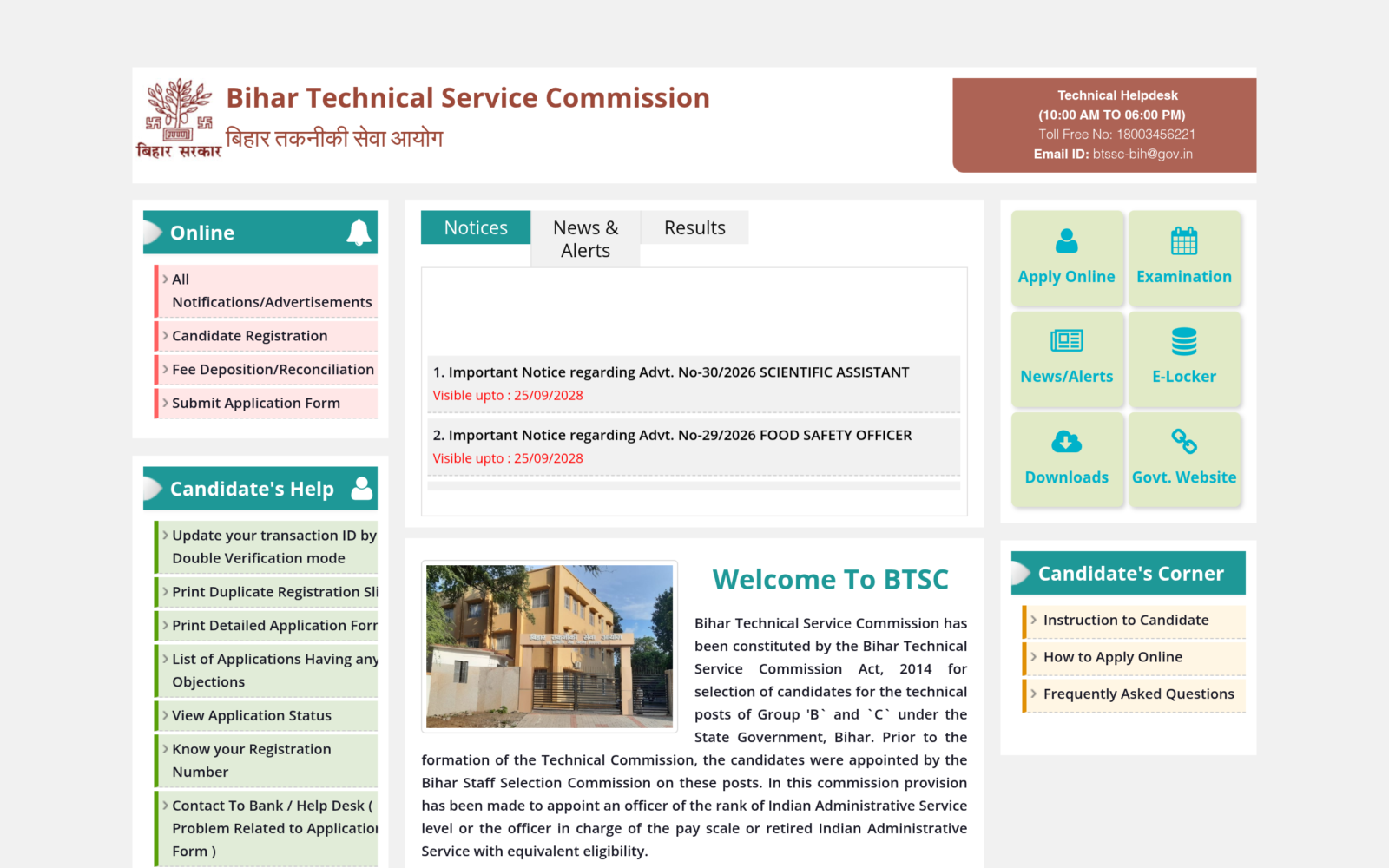
Task: Click the person icon in Candidate's Help header
Action: [x=361, y=488]
